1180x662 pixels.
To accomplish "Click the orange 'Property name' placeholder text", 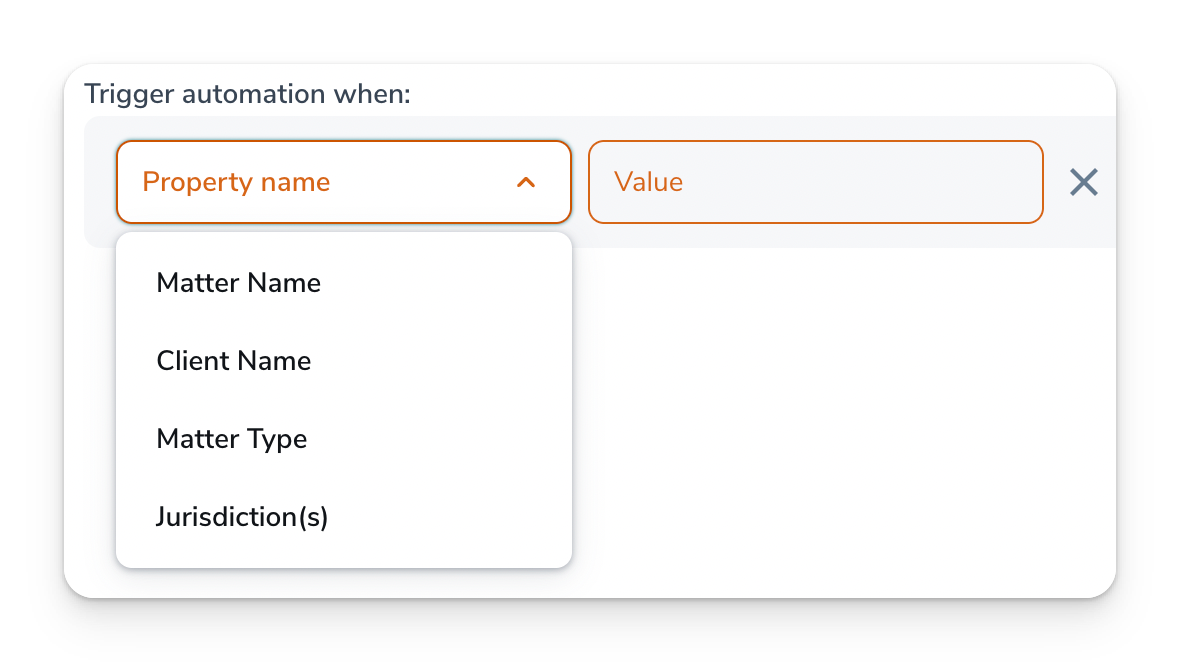I will pyautogui.click(x=236, y=182).
